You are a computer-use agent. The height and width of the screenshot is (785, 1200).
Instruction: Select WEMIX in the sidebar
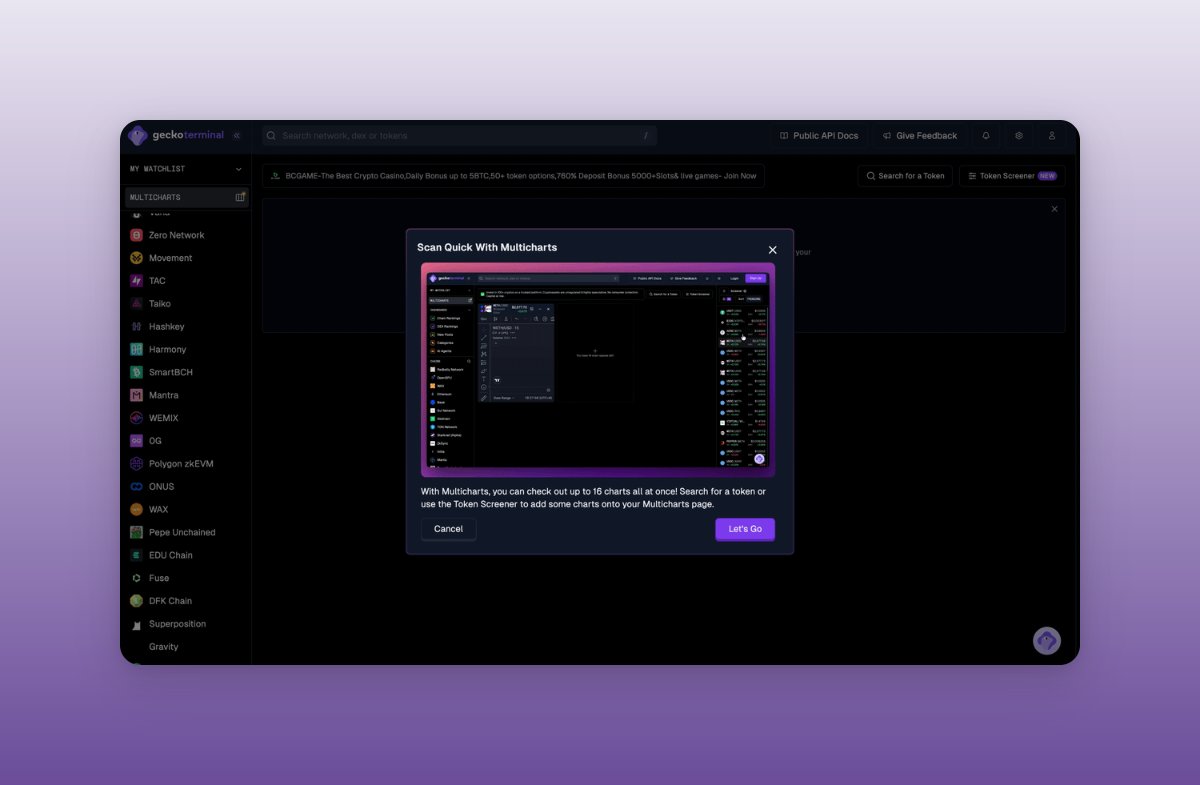pyautogui.click(x=164, y=418)
